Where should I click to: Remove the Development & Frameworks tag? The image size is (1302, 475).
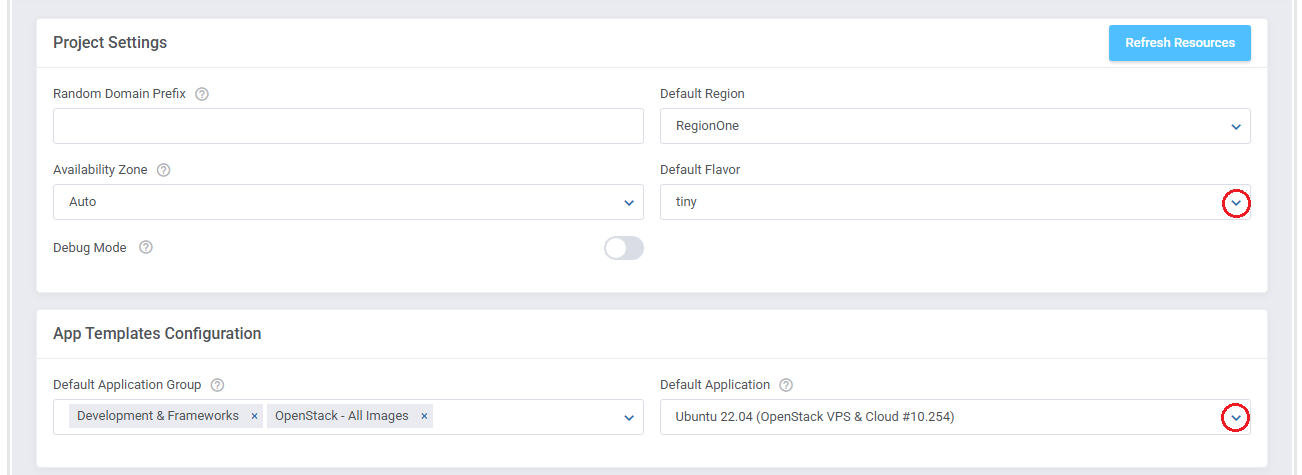pos(254,417)
